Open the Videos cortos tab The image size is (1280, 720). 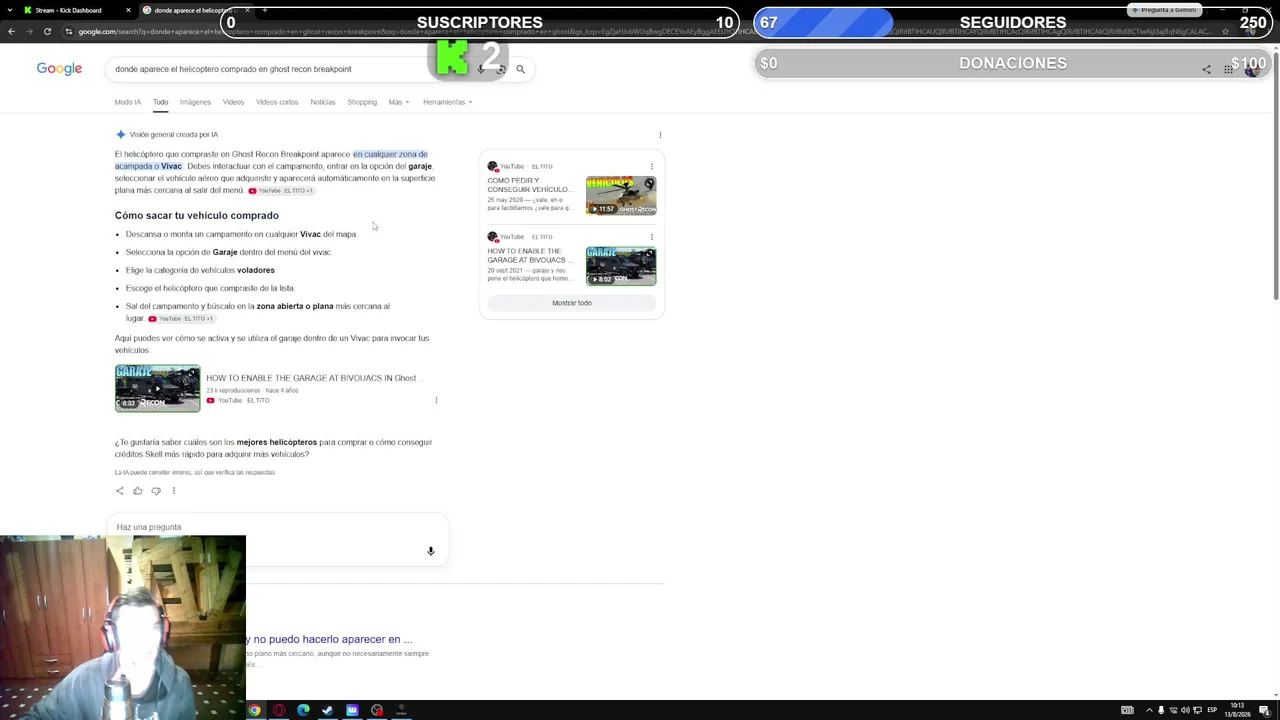[x=277, y=102]
